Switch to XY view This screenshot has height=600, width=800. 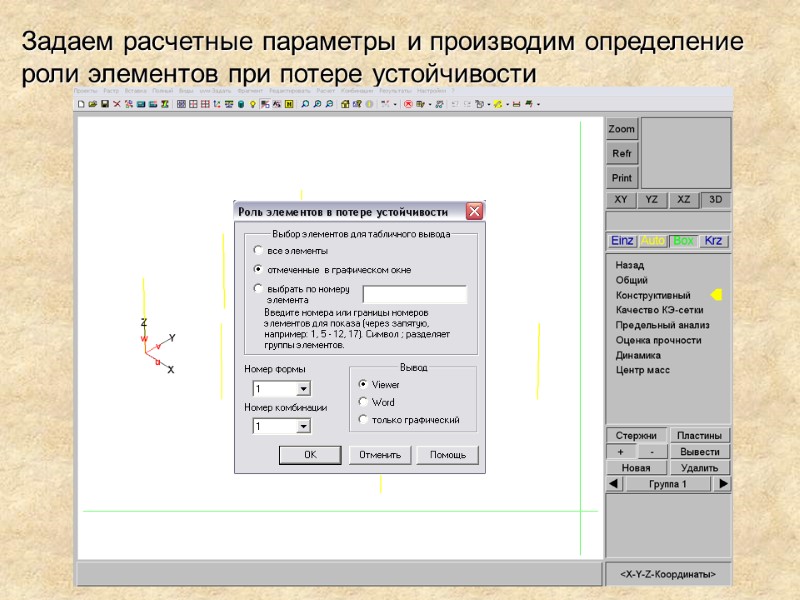point(621,200)
